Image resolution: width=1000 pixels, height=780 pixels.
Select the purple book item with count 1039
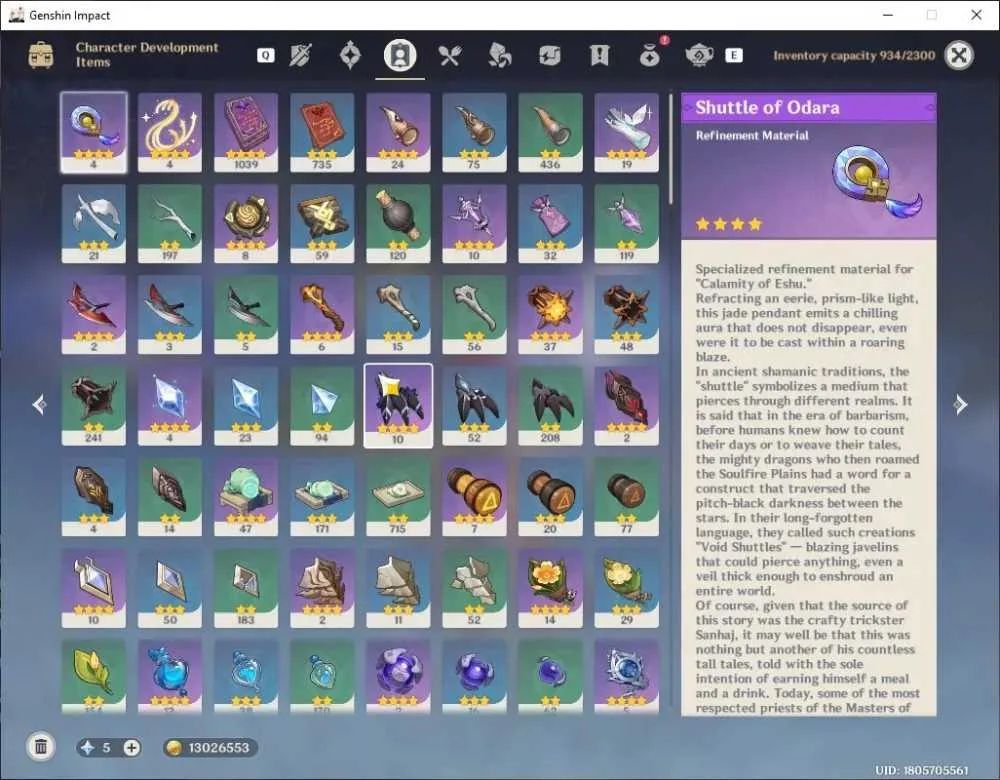tap(246, 133)
